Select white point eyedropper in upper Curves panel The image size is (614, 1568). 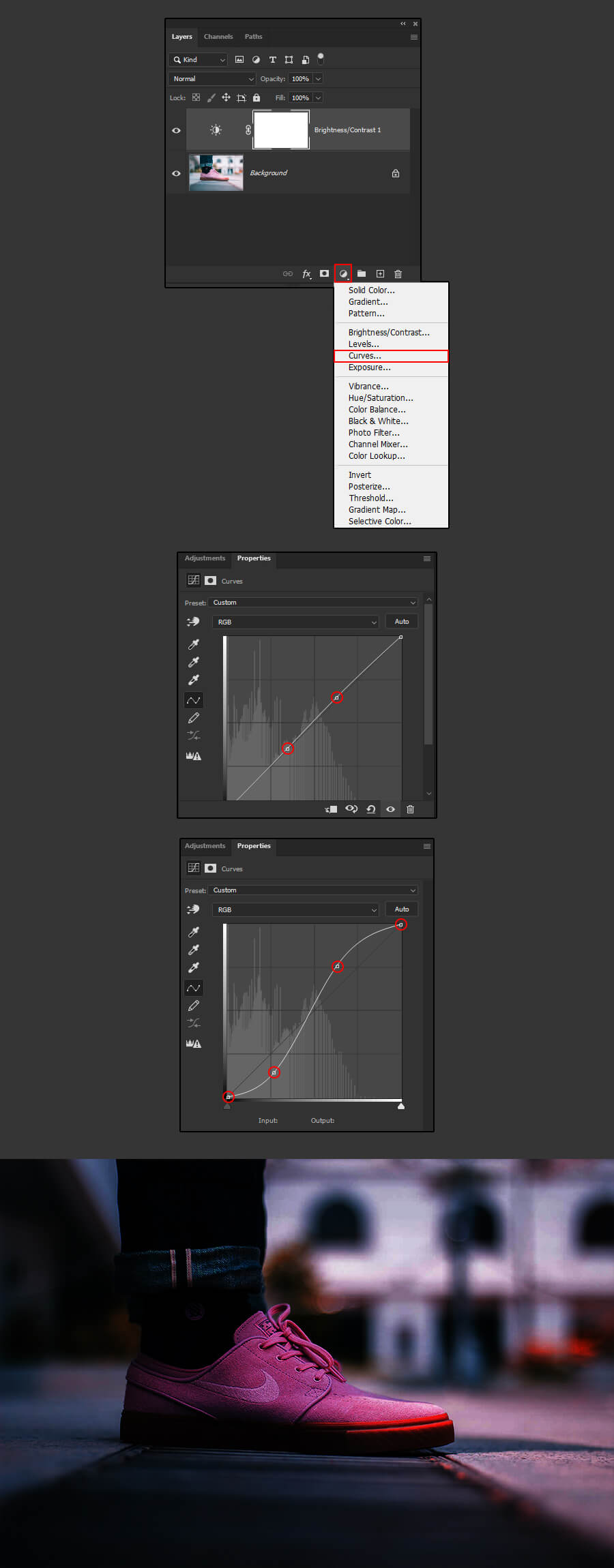coord(194,680)
